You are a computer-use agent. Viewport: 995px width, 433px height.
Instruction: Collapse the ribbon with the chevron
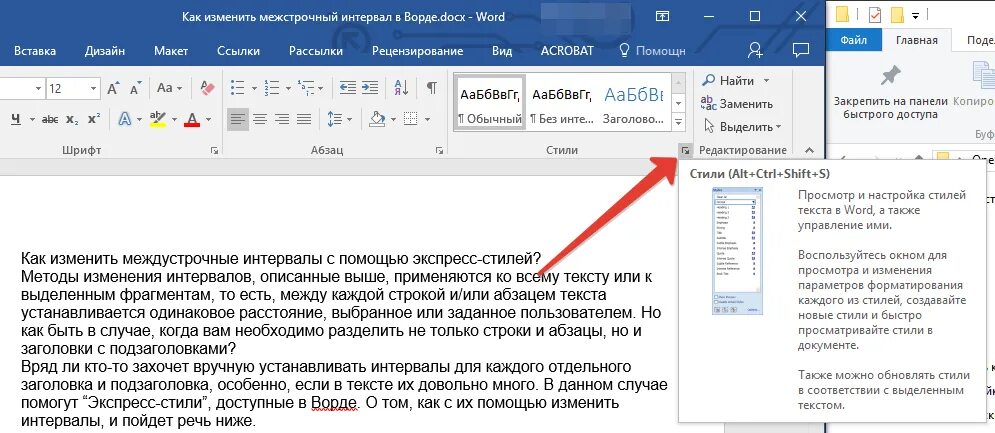(x=809, y=150)
